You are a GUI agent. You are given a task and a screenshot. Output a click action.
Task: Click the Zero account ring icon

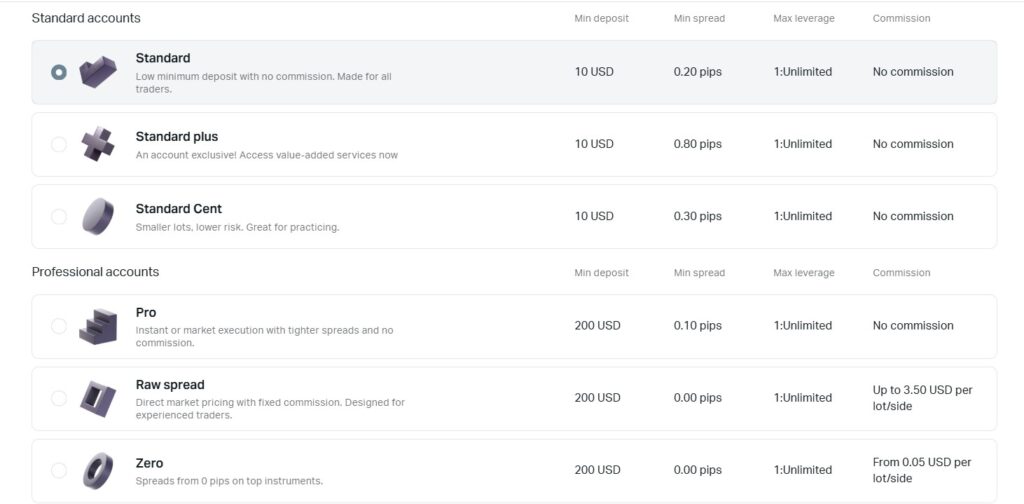pyautogui.click(x=98, y=470)
